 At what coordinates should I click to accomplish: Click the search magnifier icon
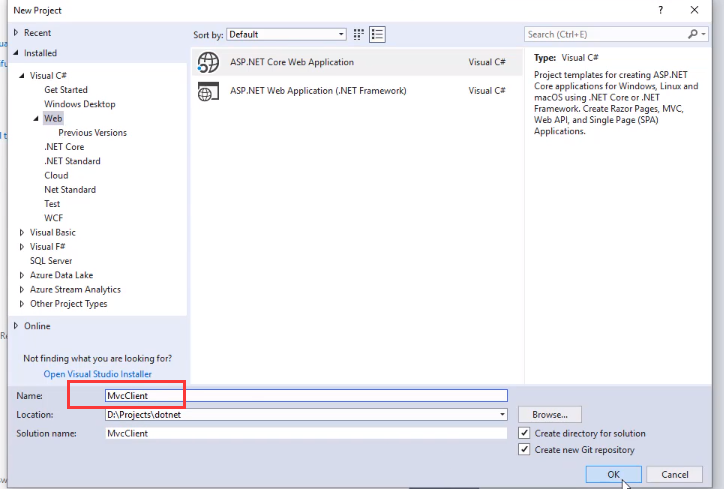(693, 34)
